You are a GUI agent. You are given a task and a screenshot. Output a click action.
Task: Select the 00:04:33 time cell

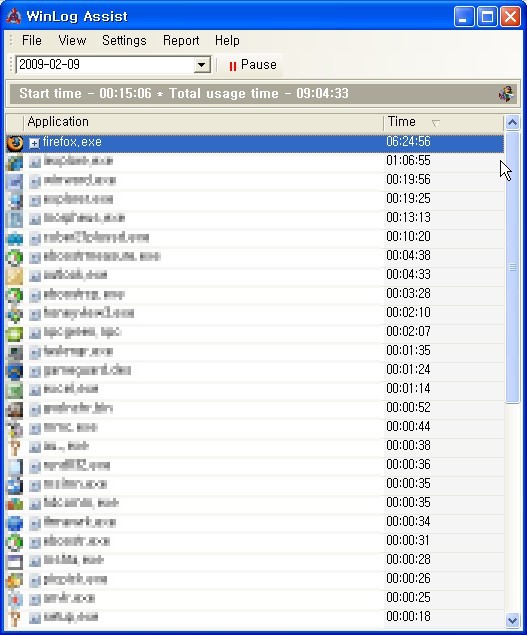click(x=408, y=275)
